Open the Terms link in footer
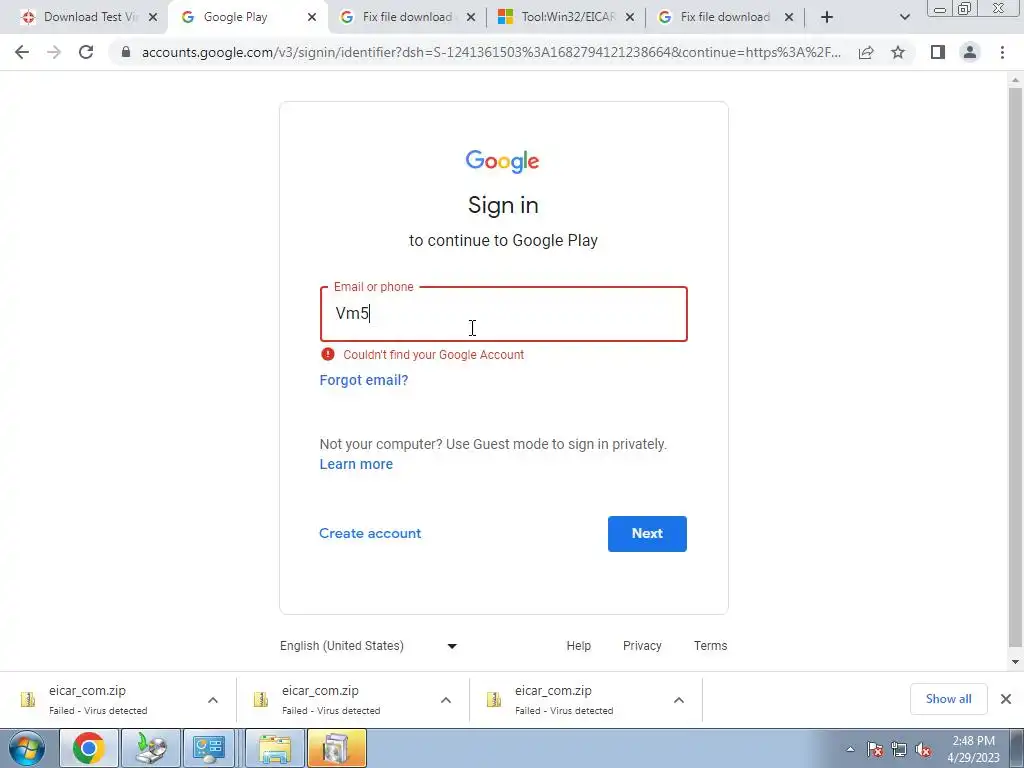Viewport: 1024px width, 768px height. coord(711,646)
